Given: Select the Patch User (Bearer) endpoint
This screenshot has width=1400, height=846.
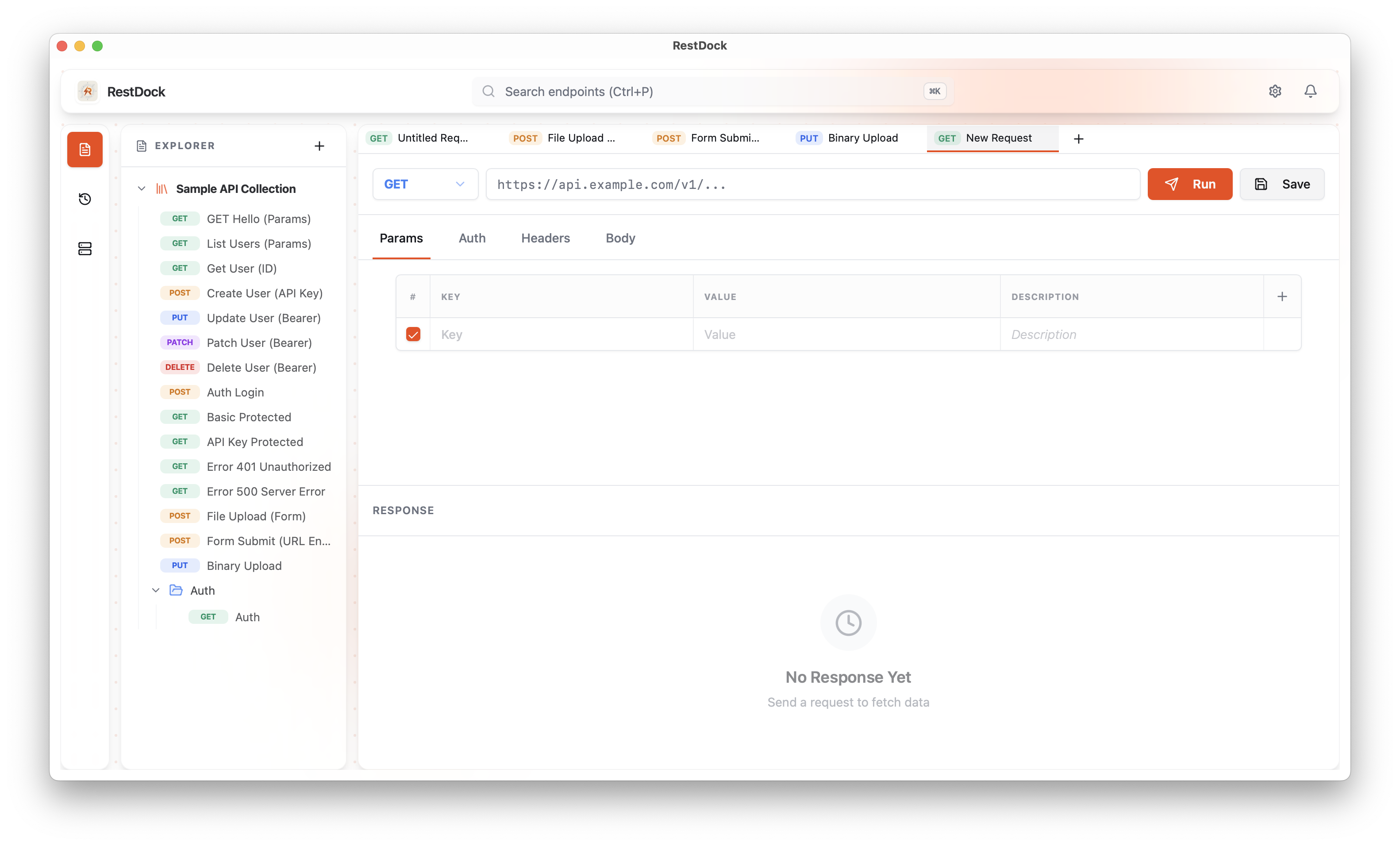Looking at the screenshot, I should point(259,342).
